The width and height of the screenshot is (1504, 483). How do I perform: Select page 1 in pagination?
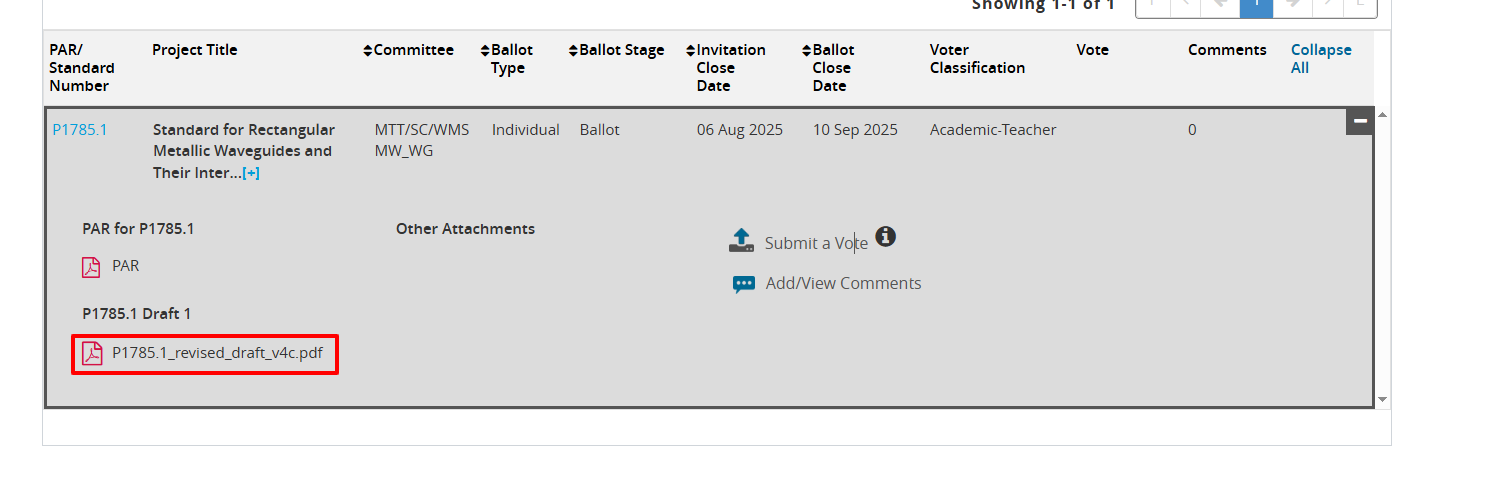1256,6
